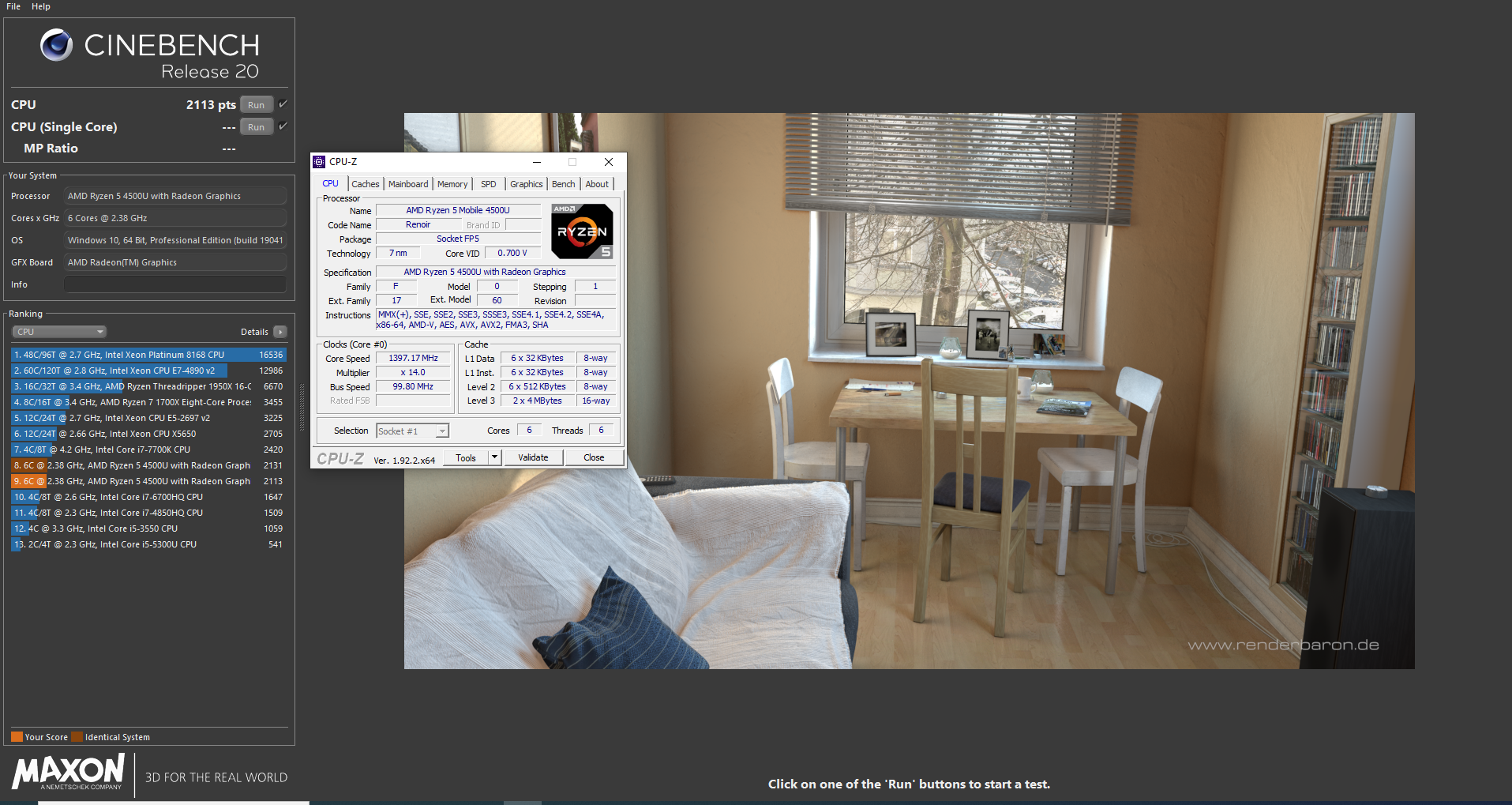Viewport: 1512px width, 805px height.
Task: Select ranking row AMD Ryzen 7 1700X
Action: [148, 402]
